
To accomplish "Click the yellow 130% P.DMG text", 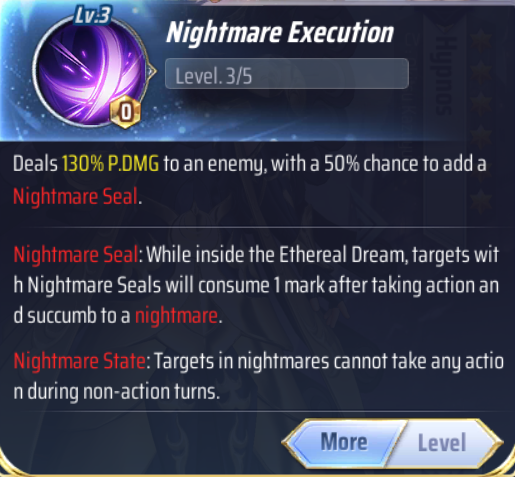I will (x=110, y=164).
